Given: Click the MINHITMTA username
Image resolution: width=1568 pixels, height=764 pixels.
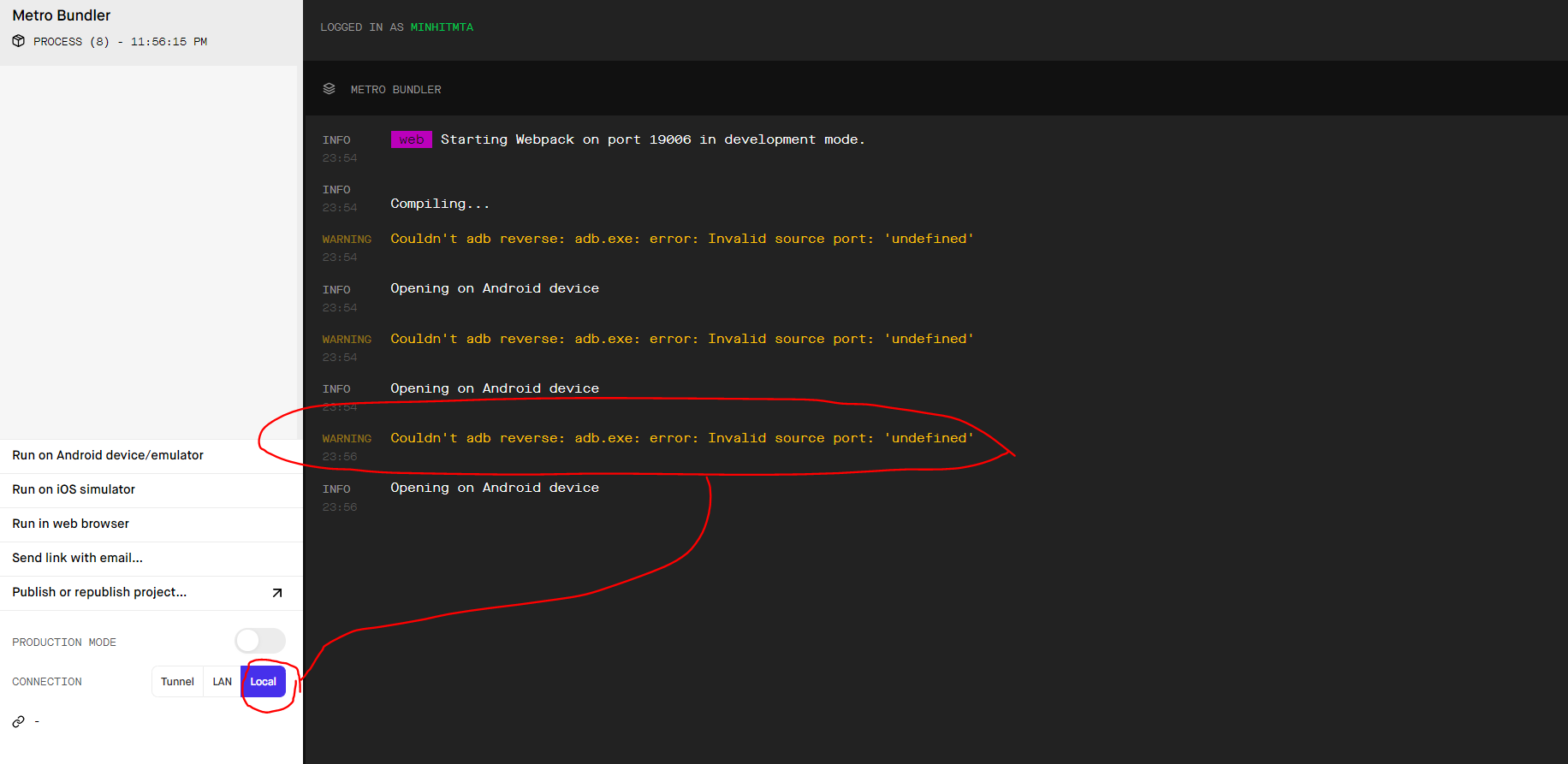Looking at the screenshot, I should 442,27.
